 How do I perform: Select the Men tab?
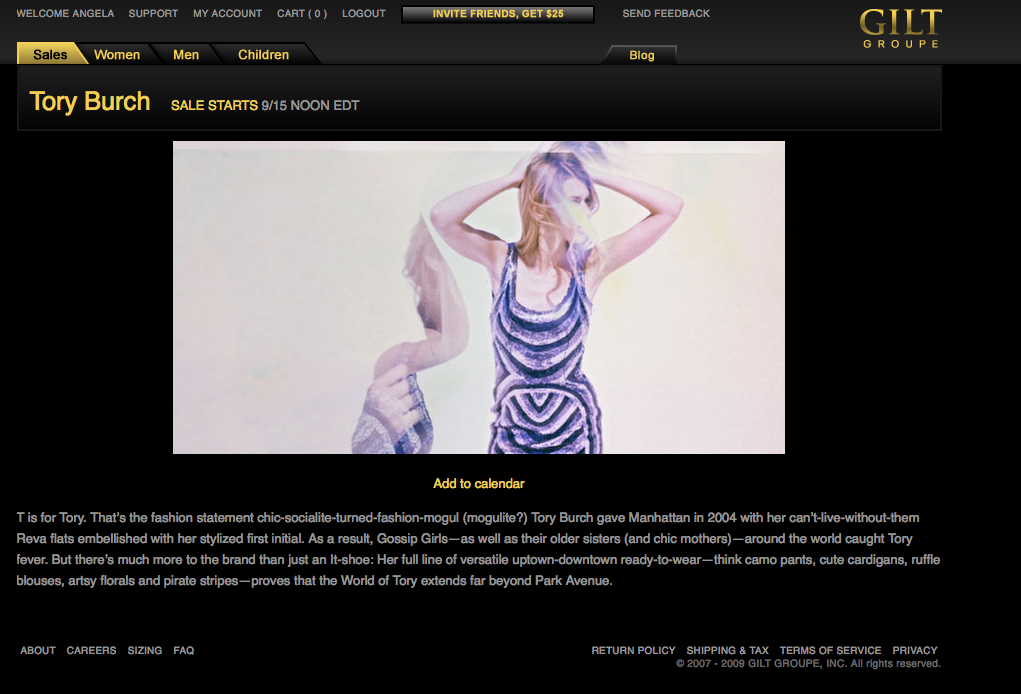(x=186, y=55)
